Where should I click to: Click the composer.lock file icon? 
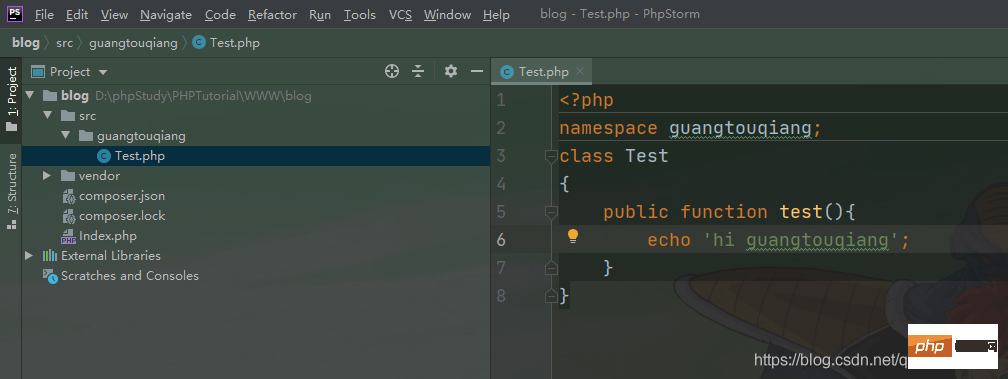[68, 216]
